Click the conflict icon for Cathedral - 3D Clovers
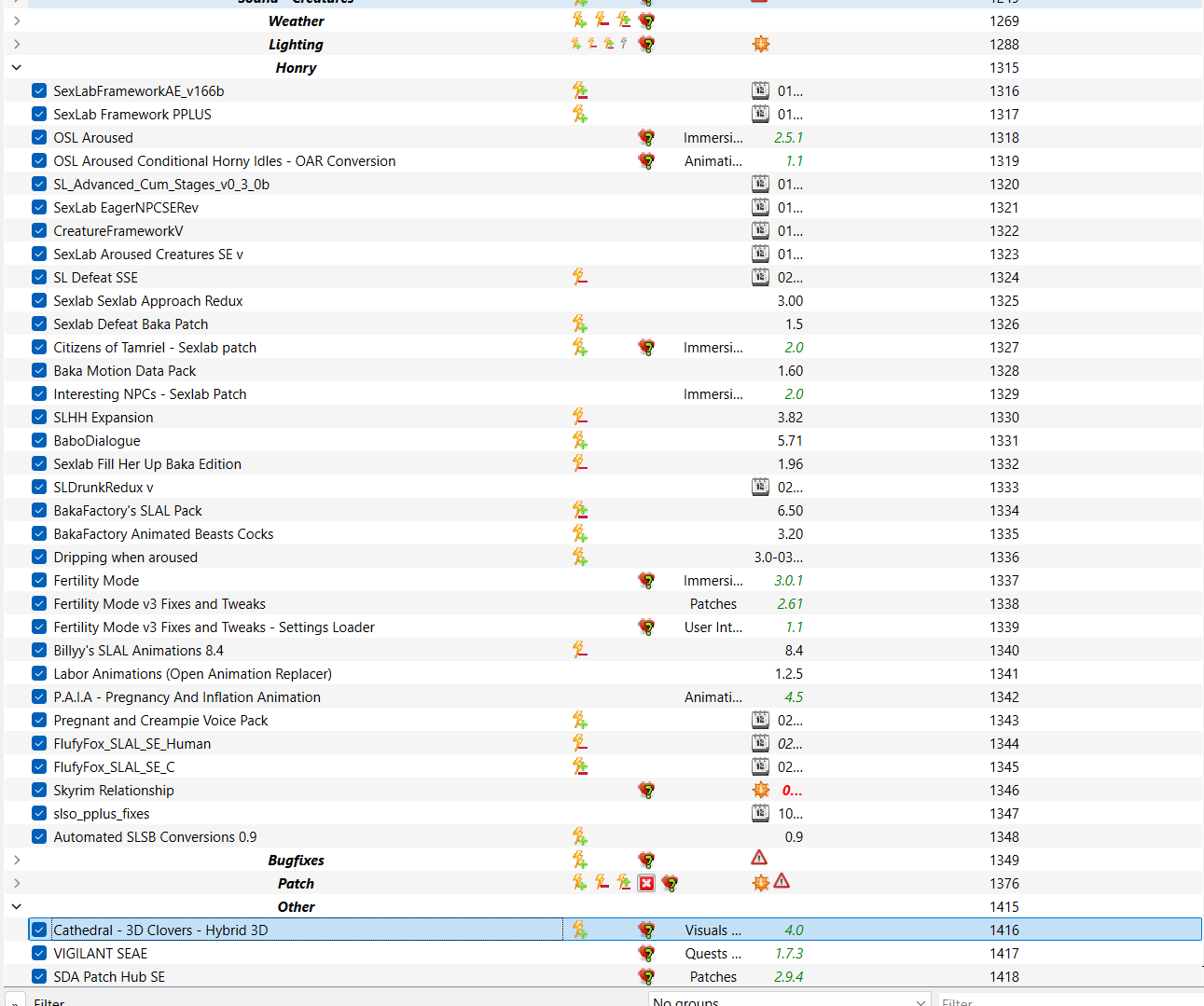 tap(580, 930)
